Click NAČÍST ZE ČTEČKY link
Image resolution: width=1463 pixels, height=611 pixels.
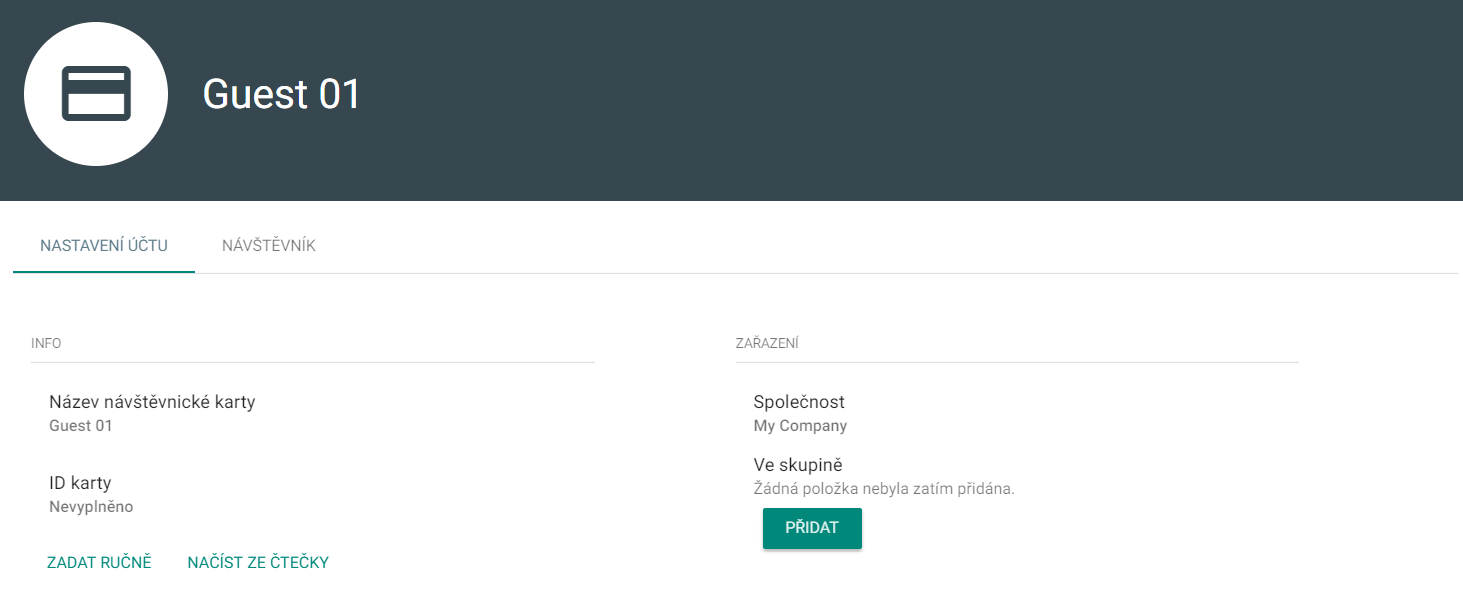pos(258,562)
